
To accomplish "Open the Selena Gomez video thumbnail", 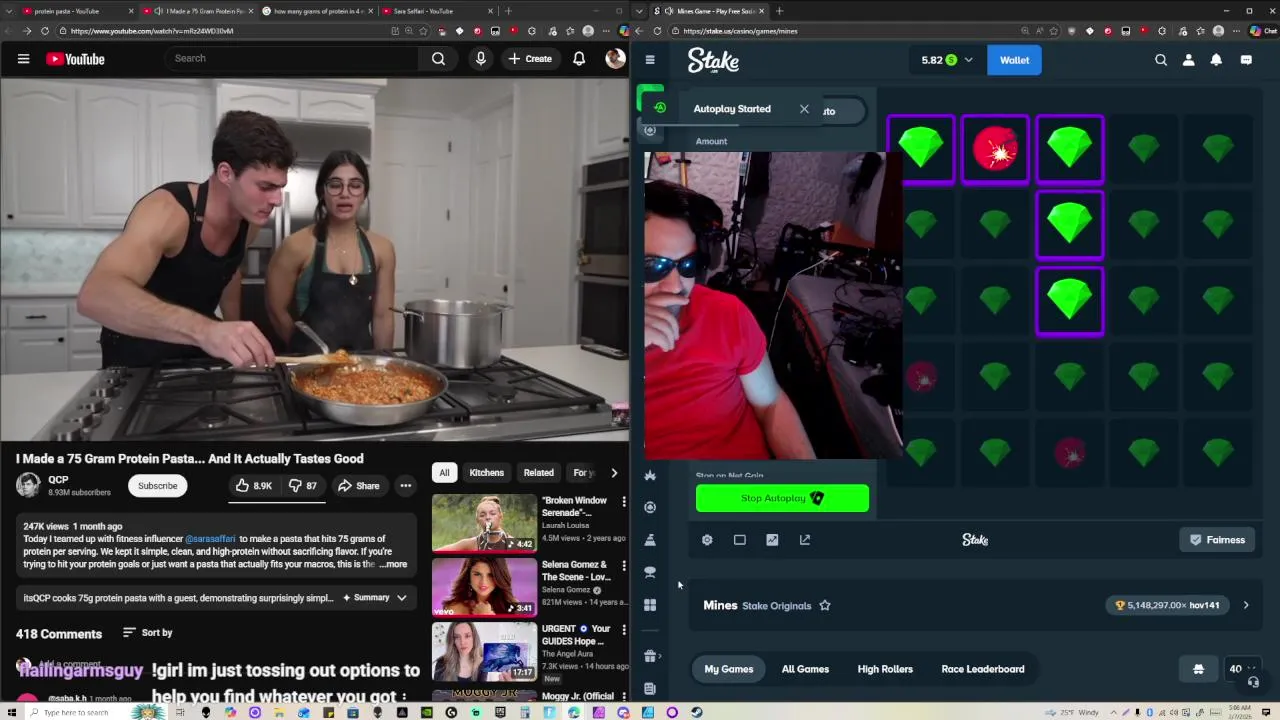I will (x=484, y=587).
